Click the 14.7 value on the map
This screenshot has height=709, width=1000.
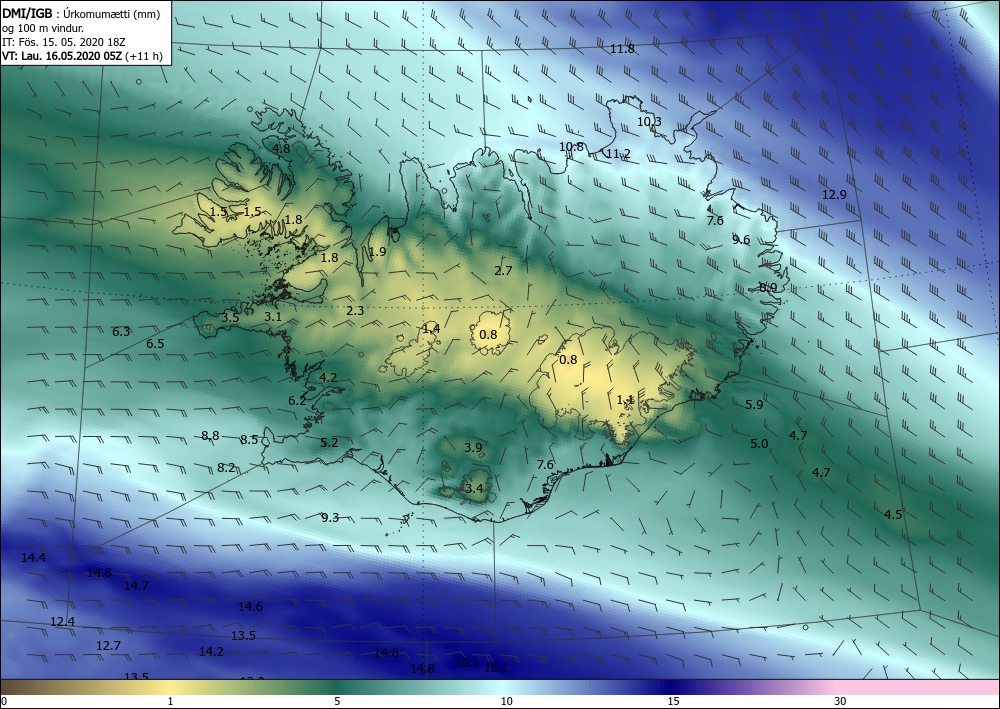pos(136,585)
